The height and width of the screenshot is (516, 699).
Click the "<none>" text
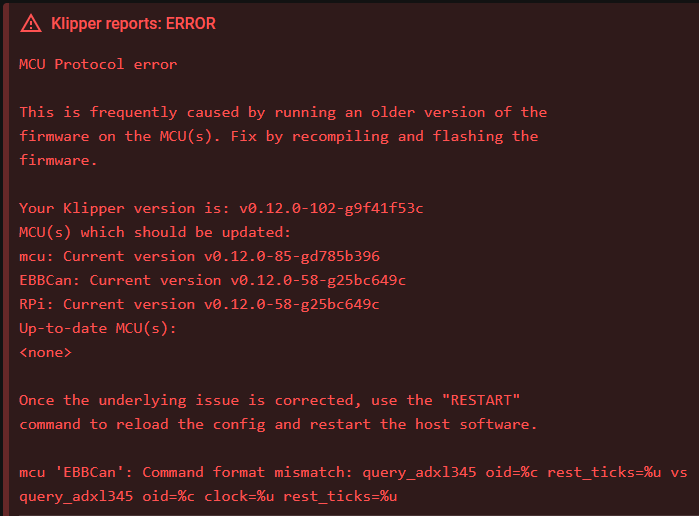[x=45, y=352]
